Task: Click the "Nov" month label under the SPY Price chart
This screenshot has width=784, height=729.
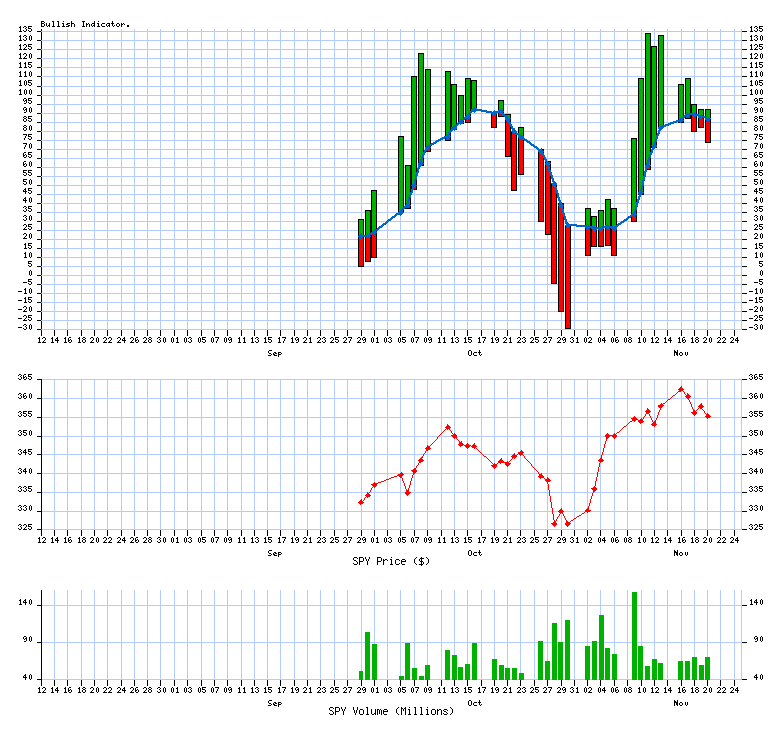Action: click(x=681, y=553)
